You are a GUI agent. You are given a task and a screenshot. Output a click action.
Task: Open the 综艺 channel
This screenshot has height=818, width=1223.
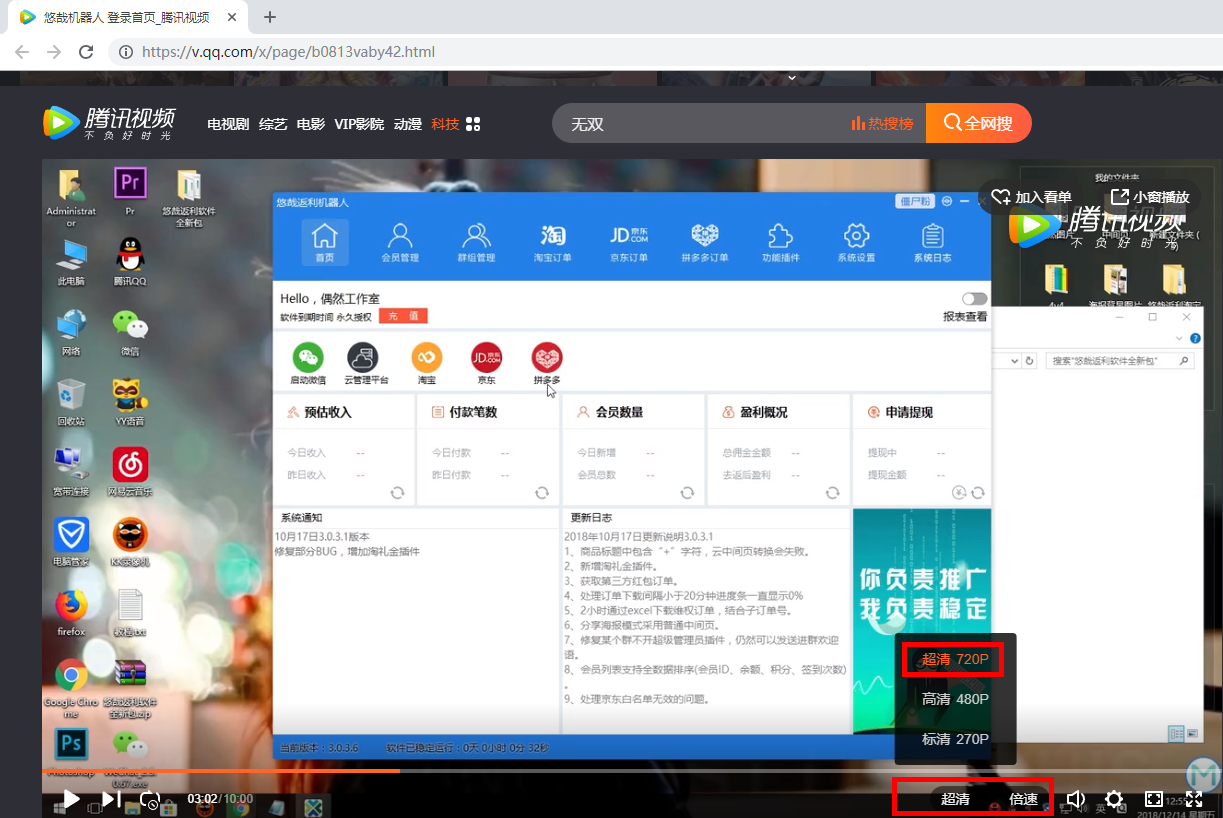point(273,124)
